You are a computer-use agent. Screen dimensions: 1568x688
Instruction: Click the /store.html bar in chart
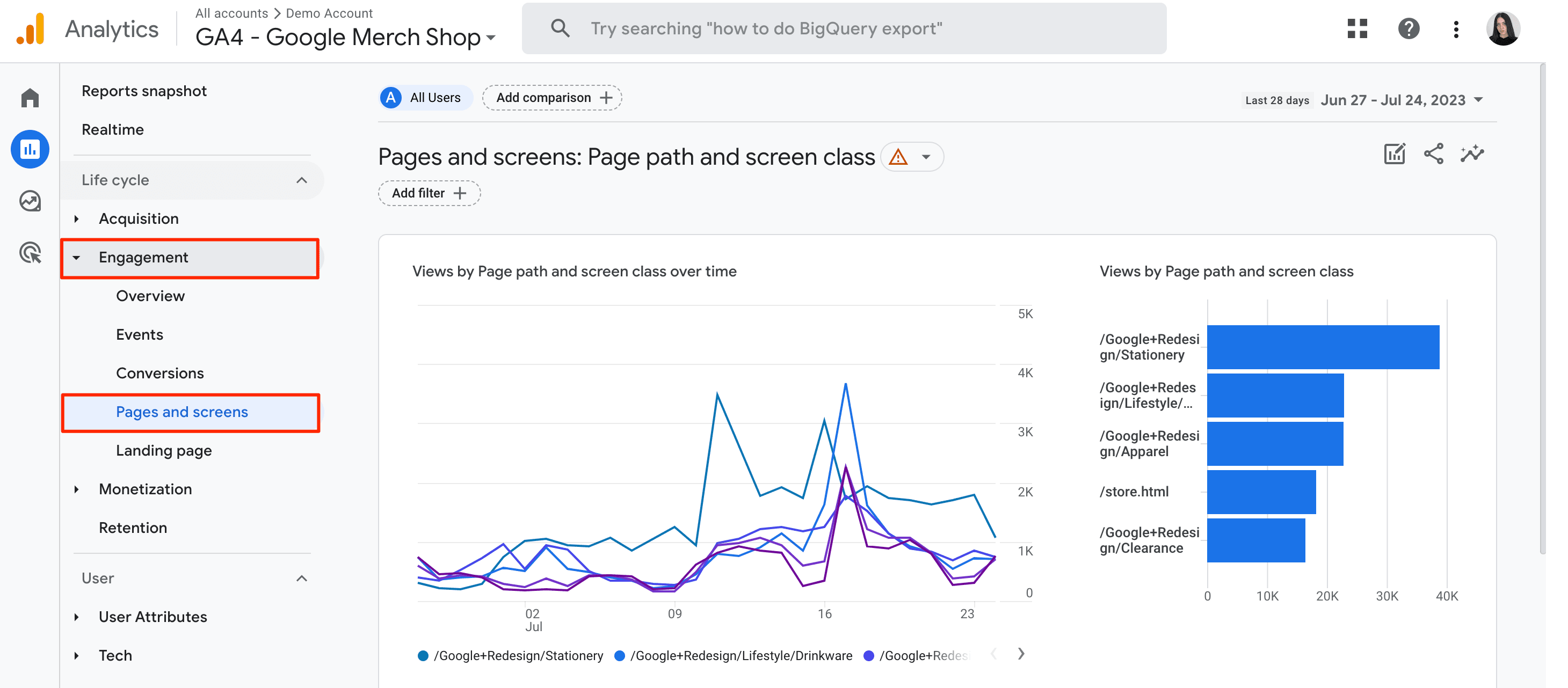point(1261,492)
